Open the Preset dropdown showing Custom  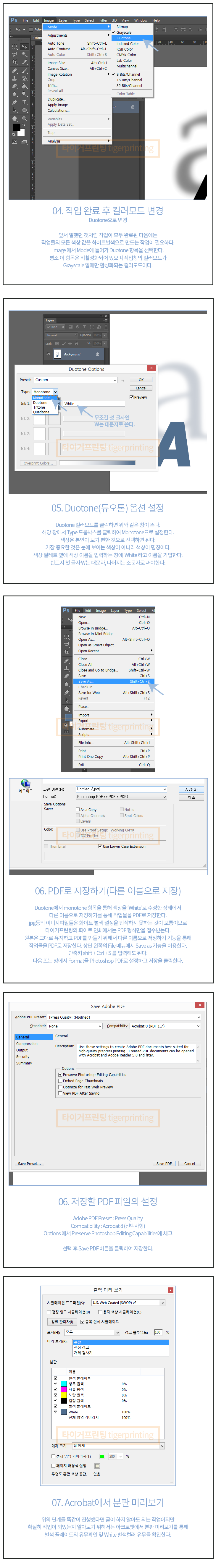pyautogui.click(x=75, y=380)
